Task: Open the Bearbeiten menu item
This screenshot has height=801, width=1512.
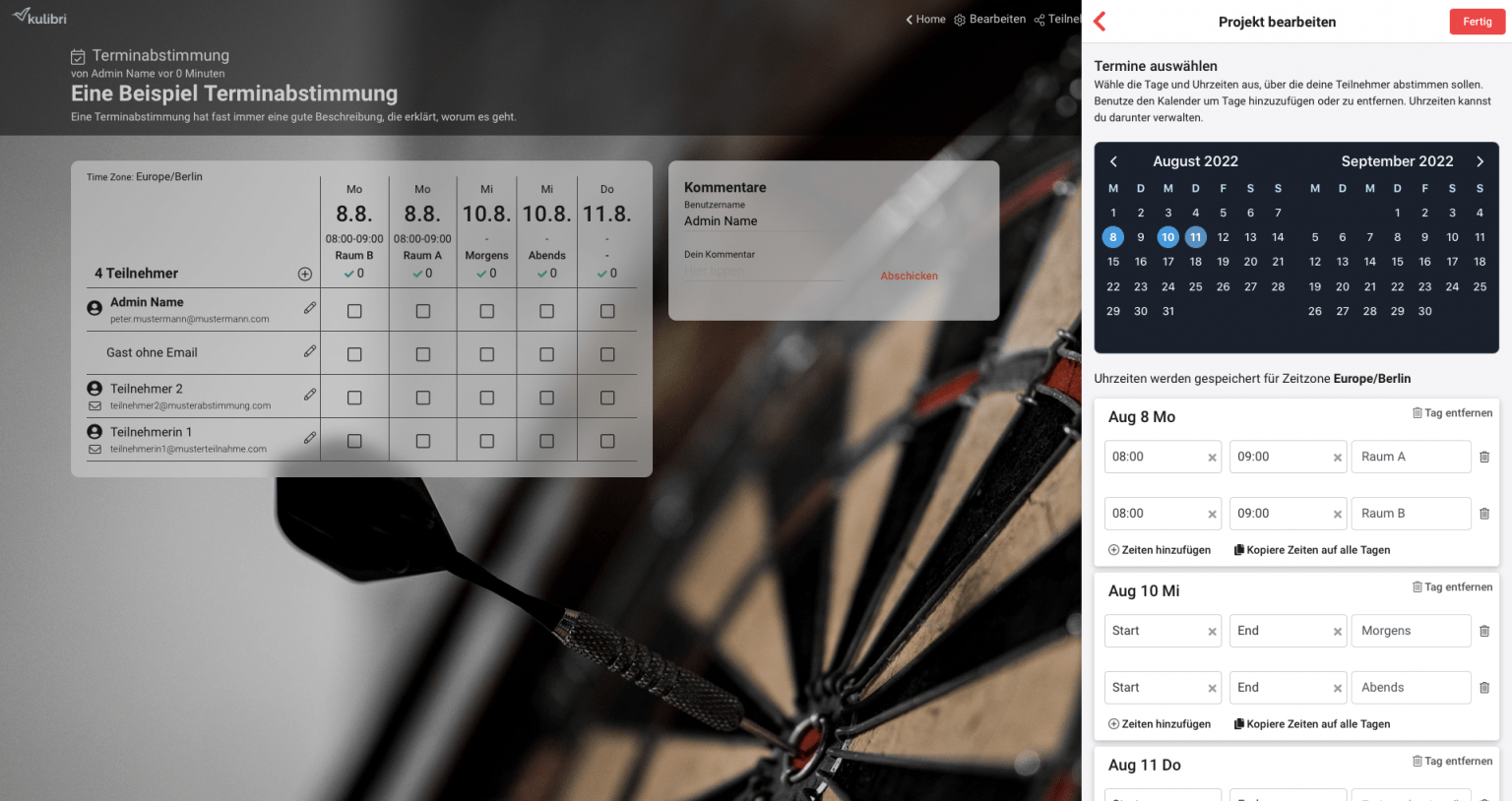Action: click(x=989, y=20)
